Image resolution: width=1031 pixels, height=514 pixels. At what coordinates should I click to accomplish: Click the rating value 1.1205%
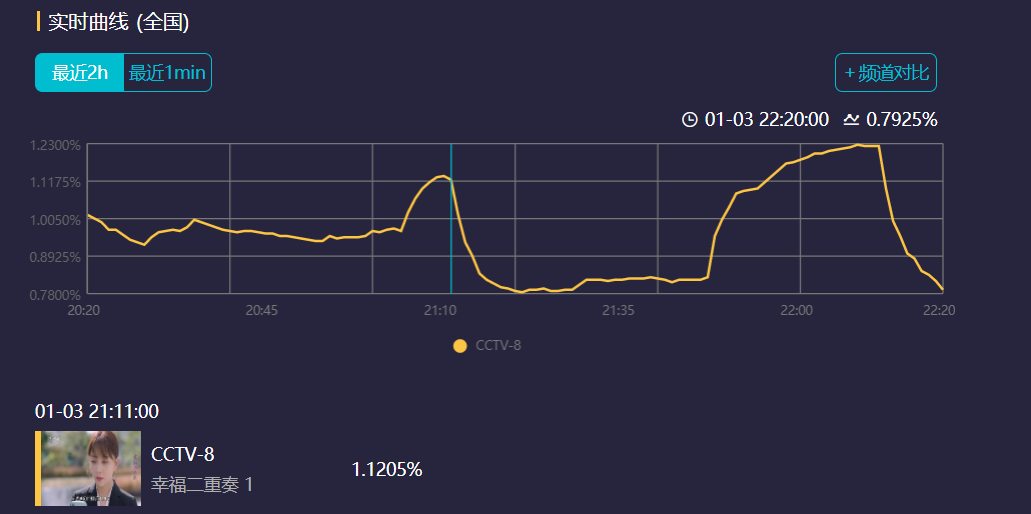click(387, 469)
